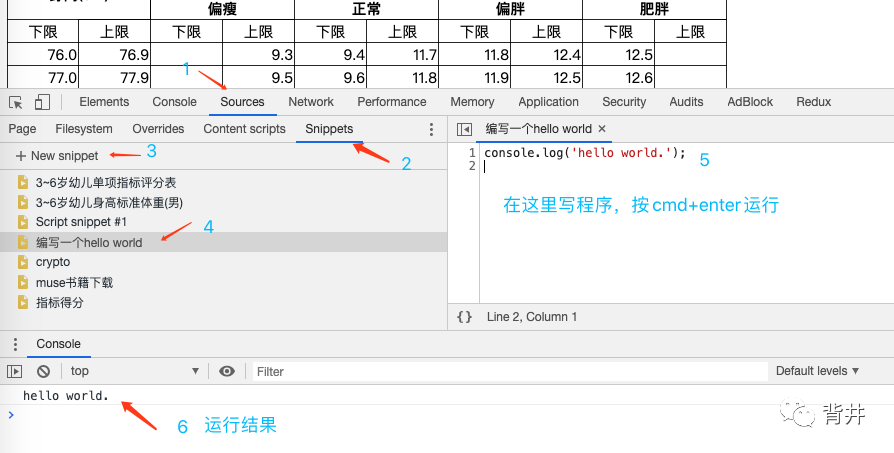
Task: Activate the inspect element picker icon
Action: pos(16,103)
